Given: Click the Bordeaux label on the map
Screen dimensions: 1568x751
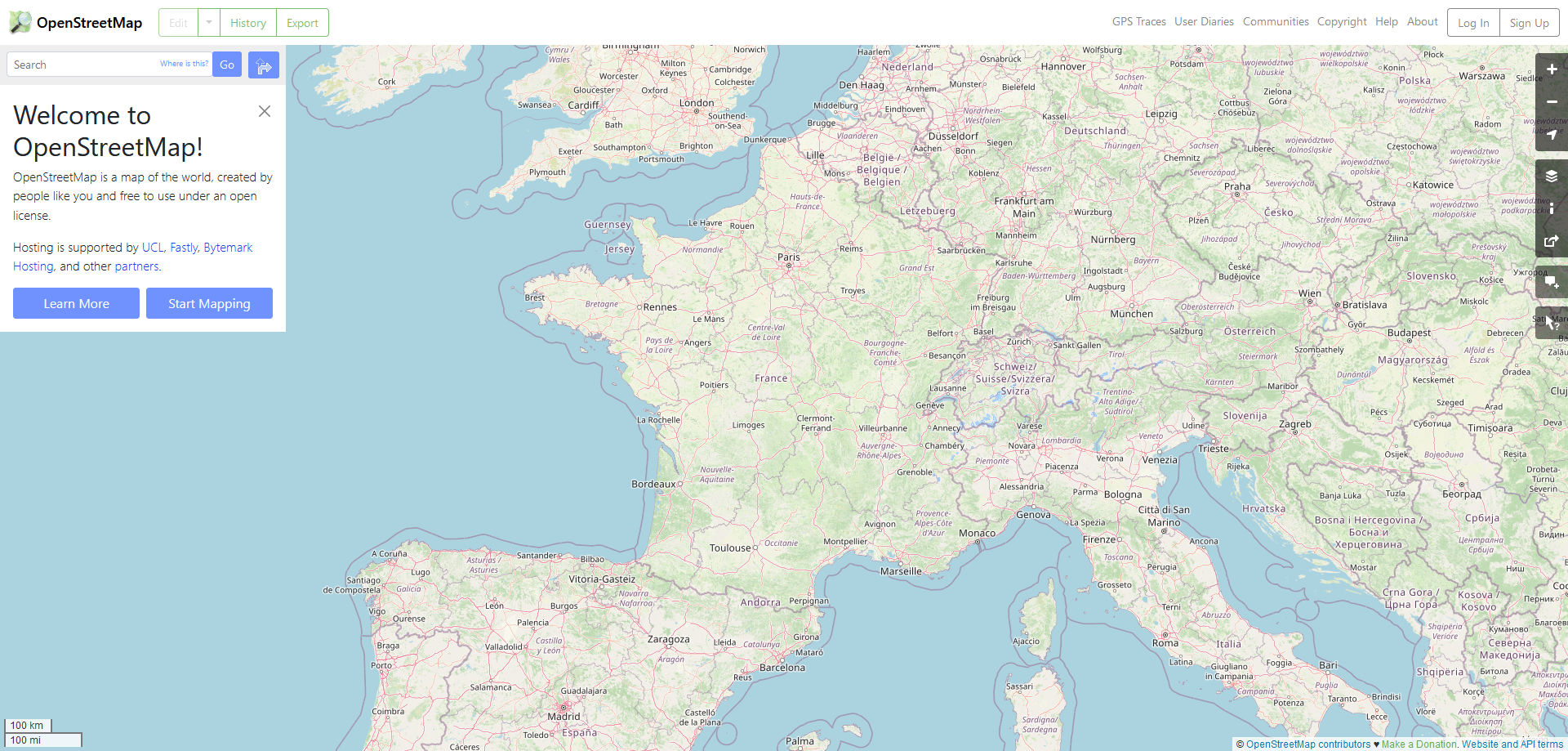Looking at the screenshot, I should pyautogui.click(x=653, y=484).
